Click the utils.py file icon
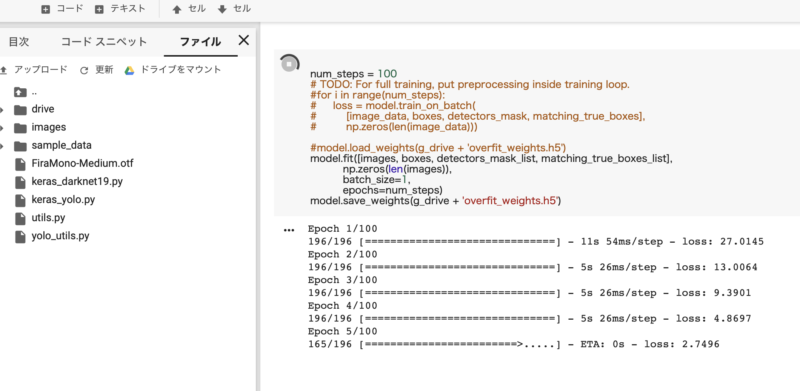800x391 pixels. (20, 218)
